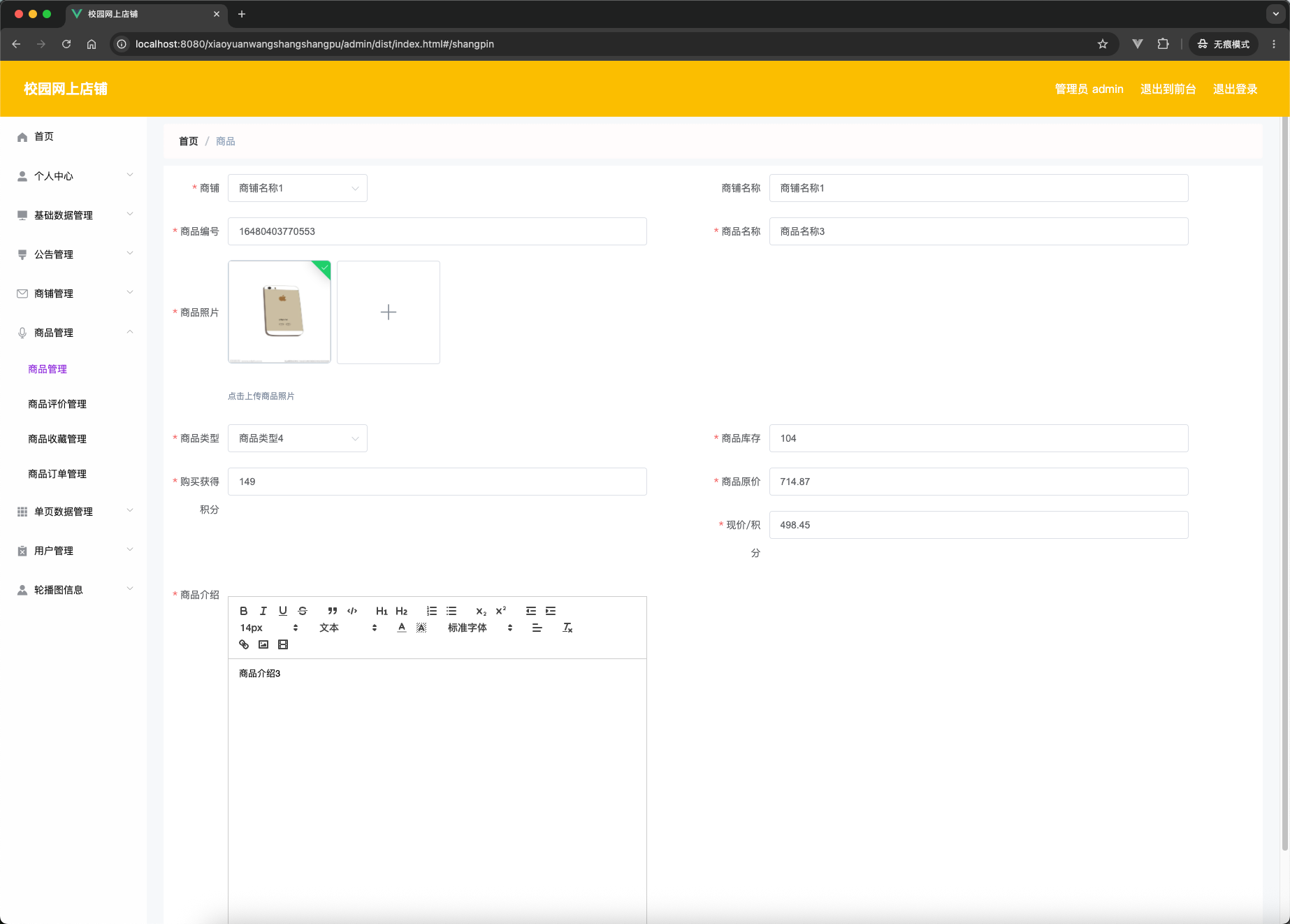Focus the 商品原价 input field
Image resolution: width=1290 pixels, height=924 pixels.
coord(978,482)
